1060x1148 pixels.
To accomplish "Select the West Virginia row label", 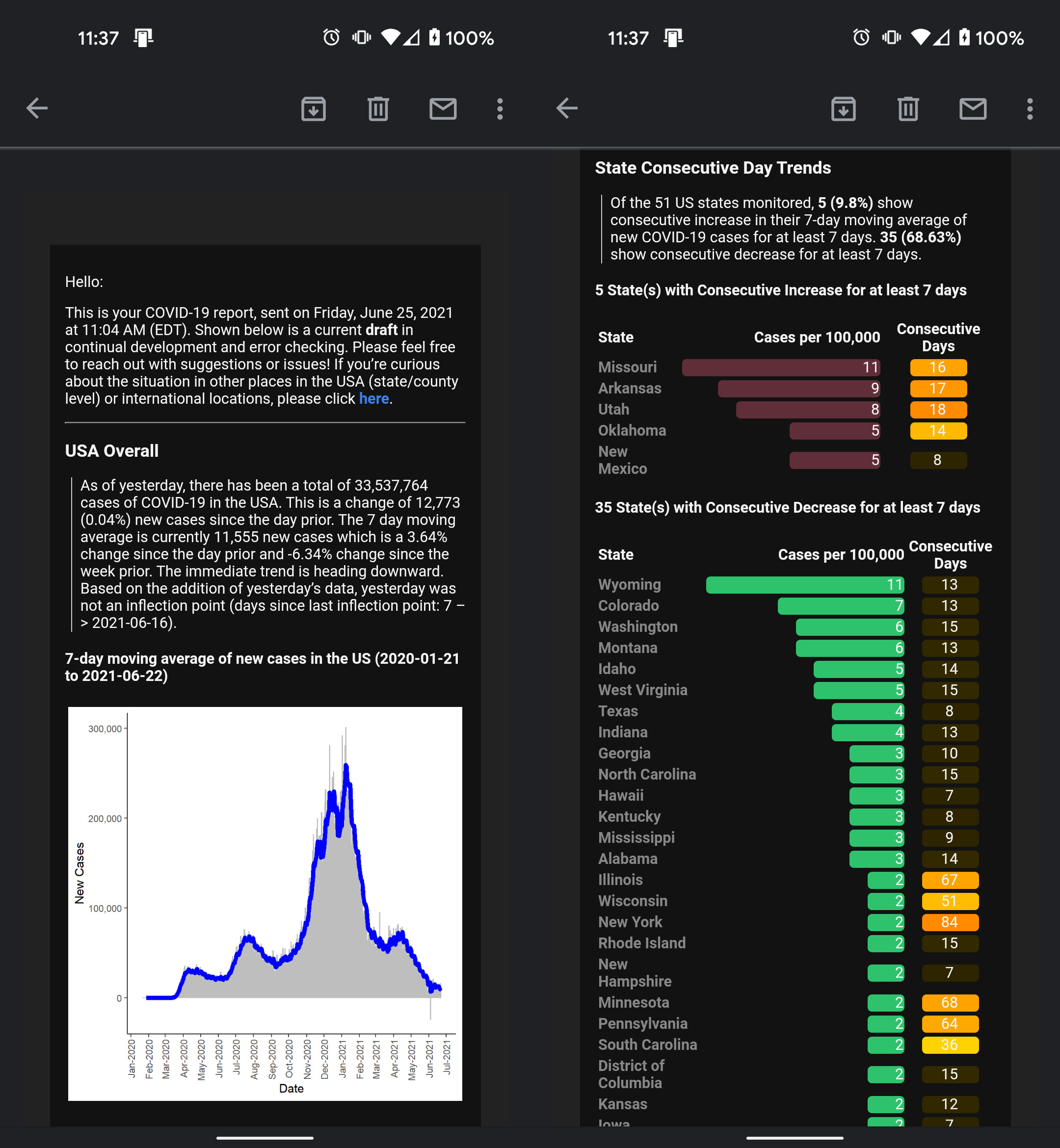I will (643, 690).
